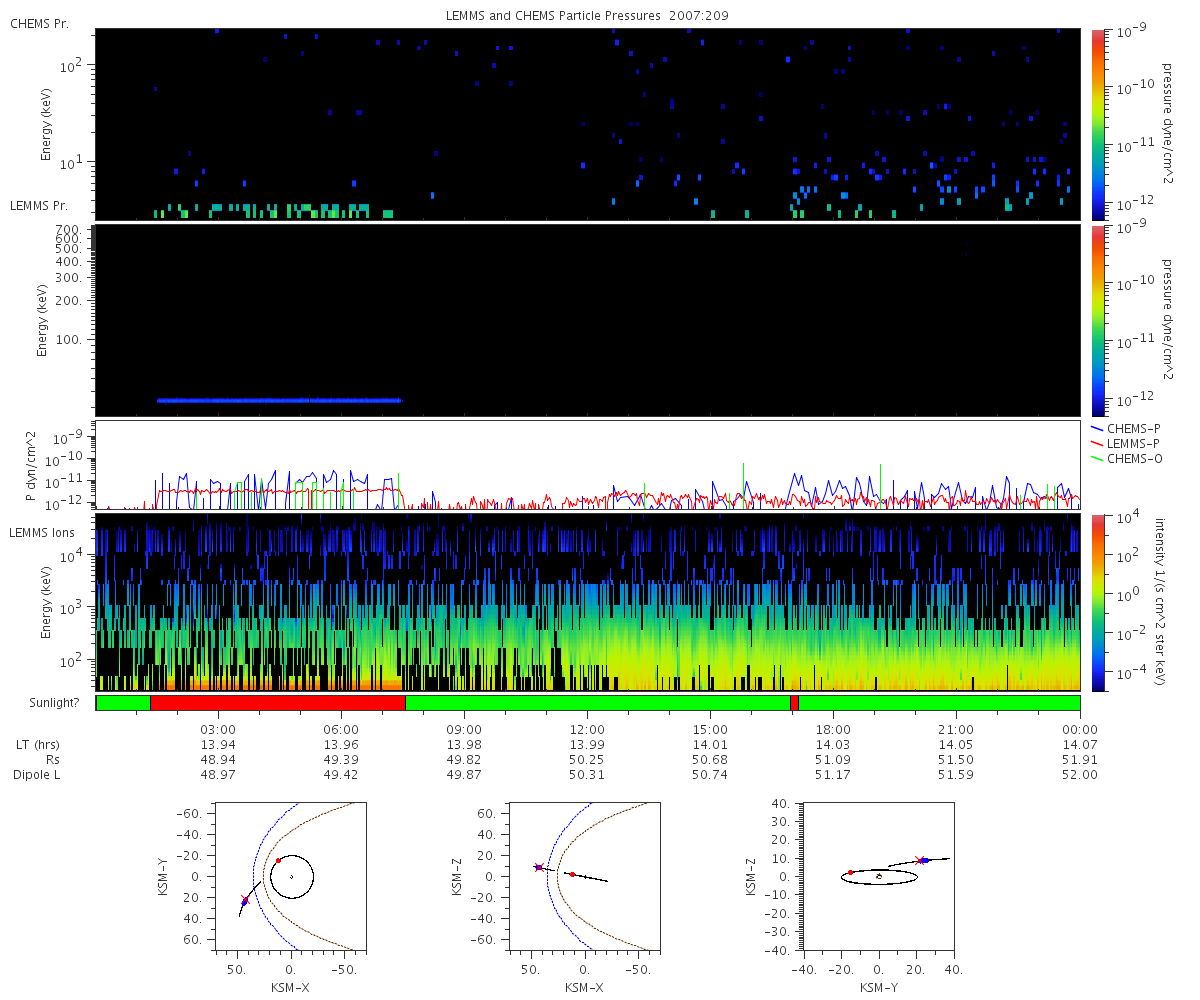Click the small red segment near 17:00 on Sunlight bar
Image resolution: width=1200 pixels, height=1000 pixels.
(x=794, y=703)
